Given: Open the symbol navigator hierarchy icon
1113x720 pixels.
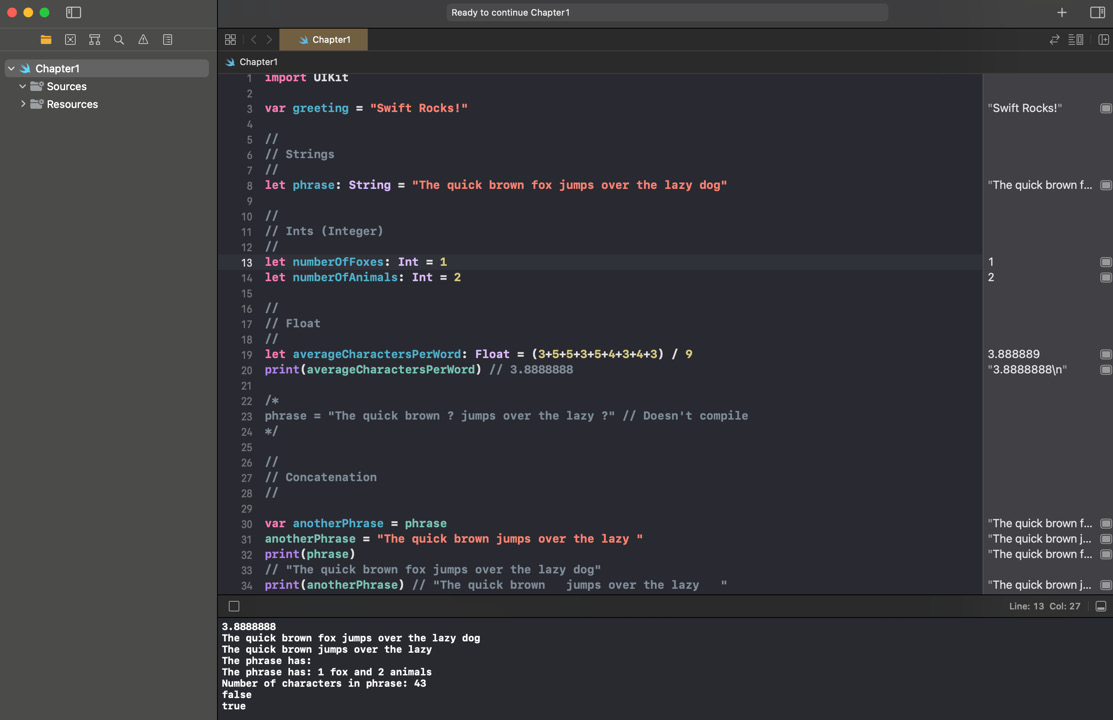Looking at the screenshot, I should pyautogui.click(x=94, y=40).
